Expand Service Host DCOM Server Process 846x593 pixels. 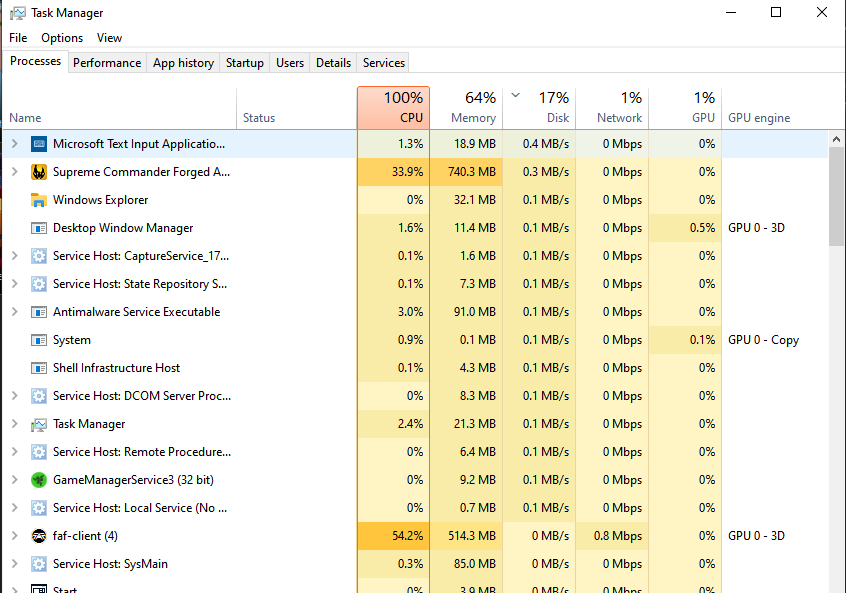(x=15, y=396)
